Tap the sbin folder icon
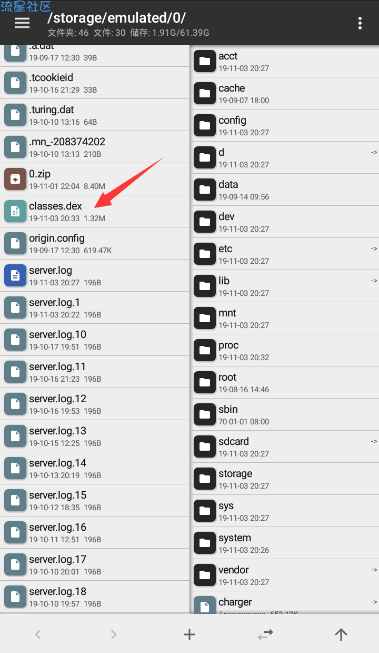Image resolution: width=379 pixels, height=653 pixels. [x=204, y=414]
